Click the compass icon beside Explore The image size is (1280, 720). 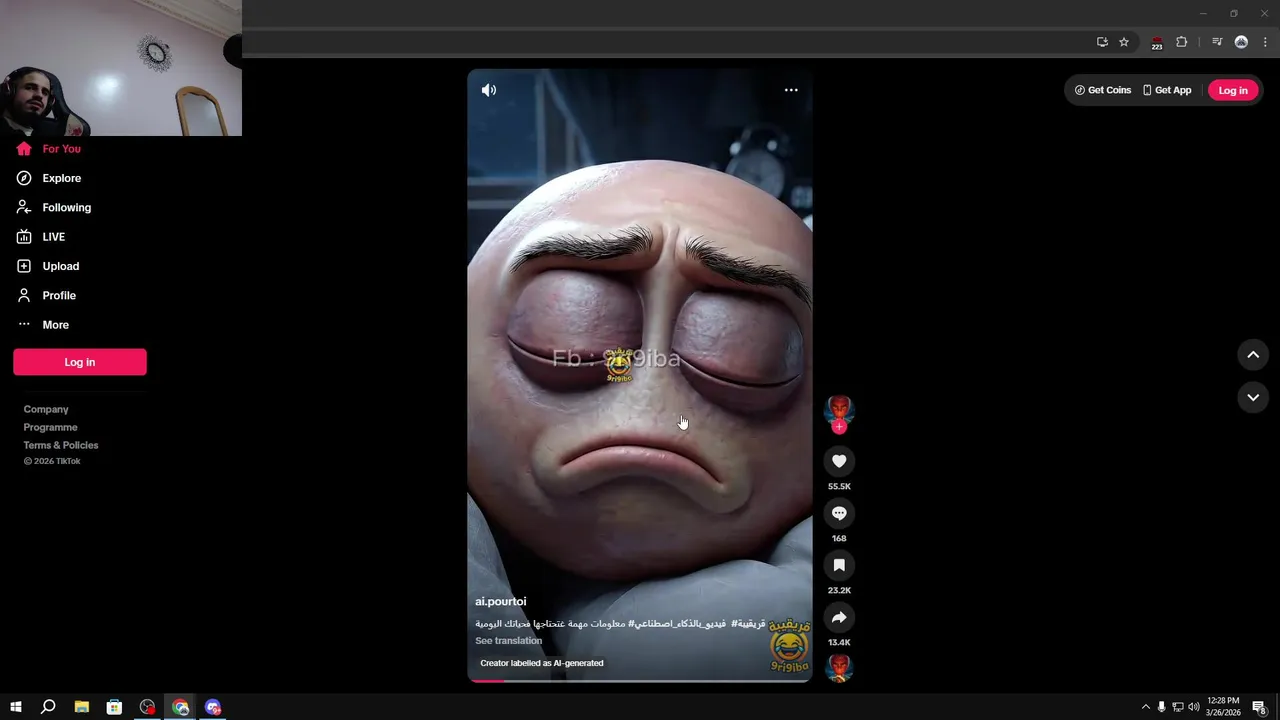24,178
